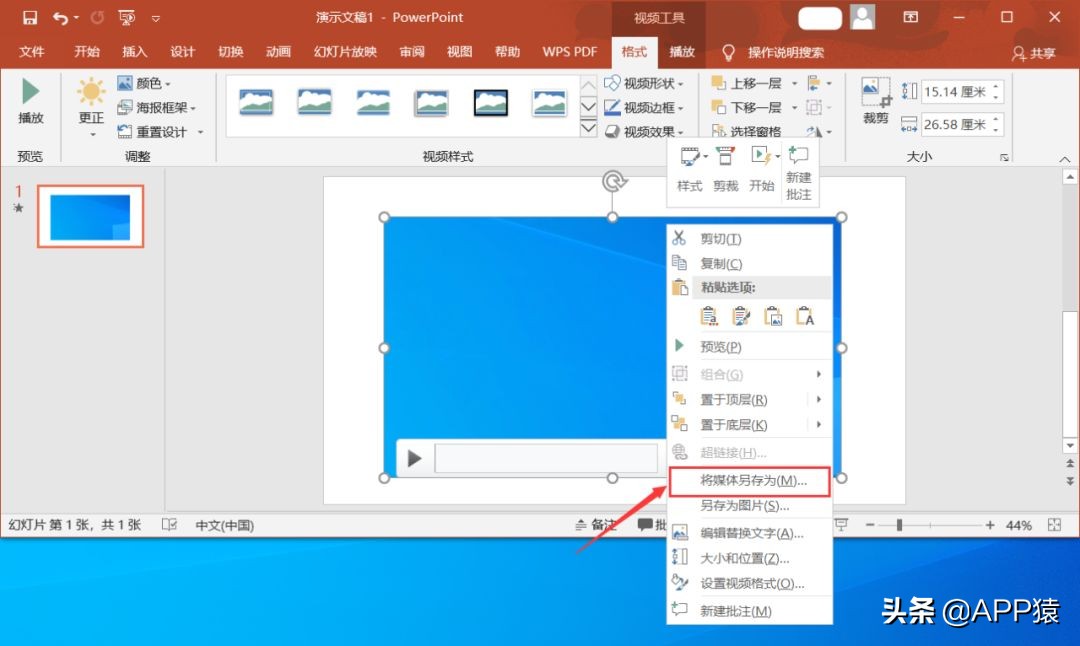Select slide 1 thumbnail in the left pane
This screenshot has height=646, width=1080.
pyautogui.click(x=90, y=216)
